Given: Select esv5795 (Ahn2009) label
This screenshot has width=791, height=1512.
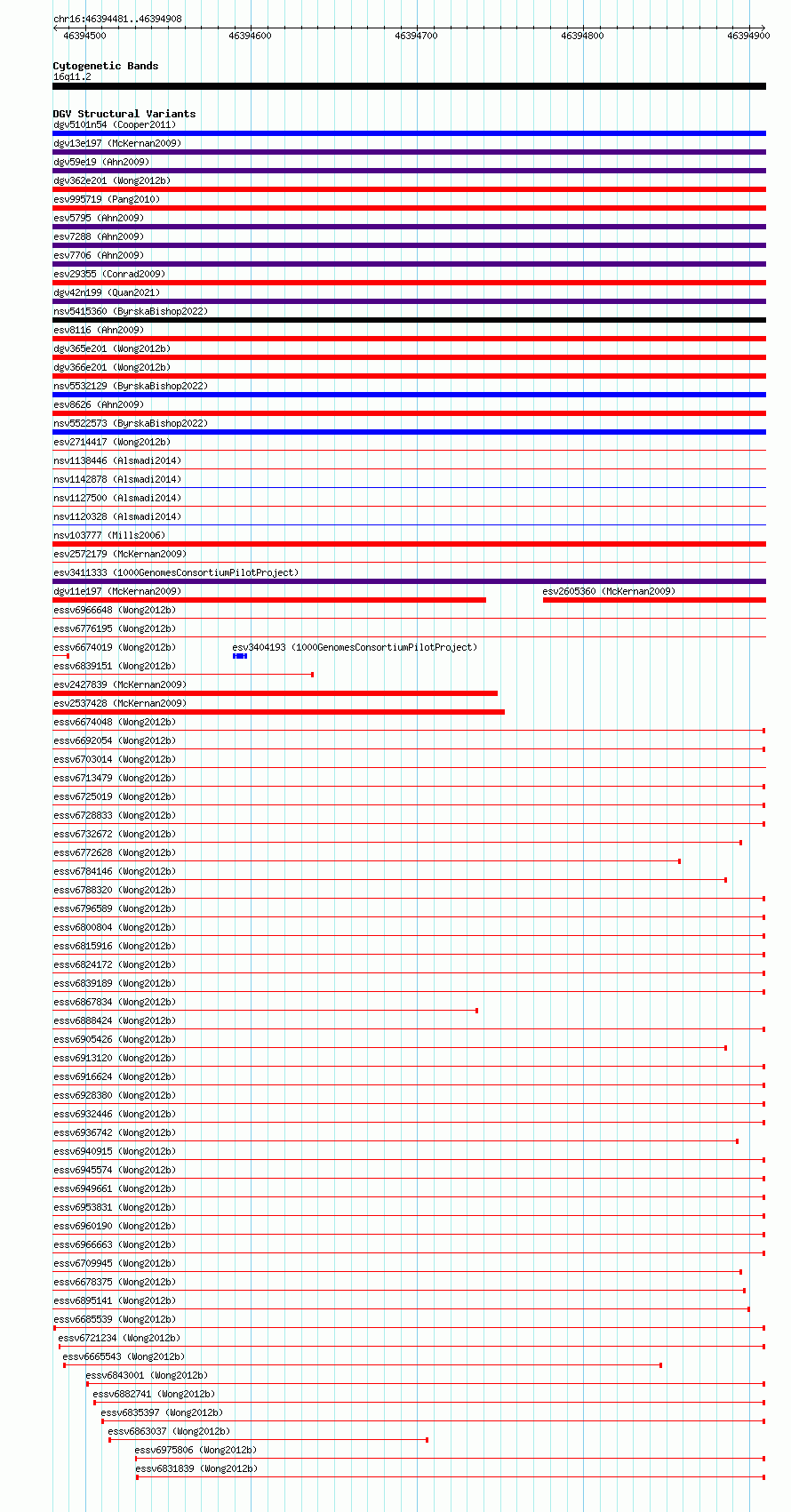Looking at the screenshot, I should tap(99, 218).
